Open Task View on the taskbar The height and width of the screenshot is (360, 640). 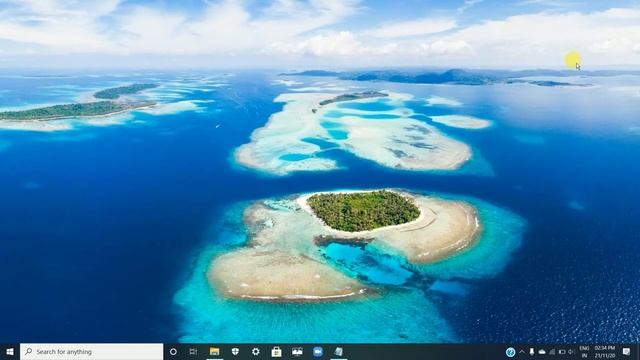[193, 351]
